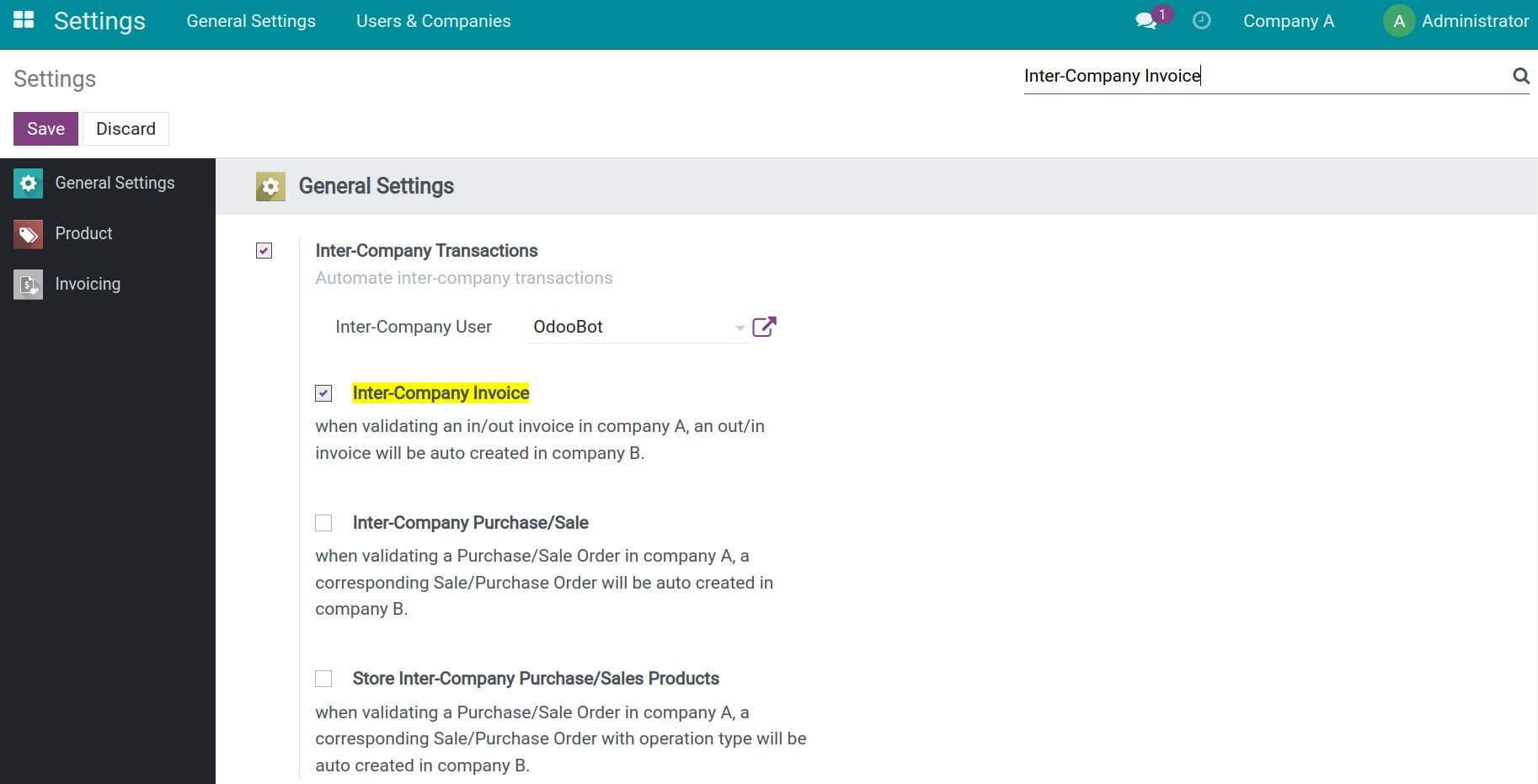
Task: Click the search magnifier icon
Action: tap(1520, 76)
